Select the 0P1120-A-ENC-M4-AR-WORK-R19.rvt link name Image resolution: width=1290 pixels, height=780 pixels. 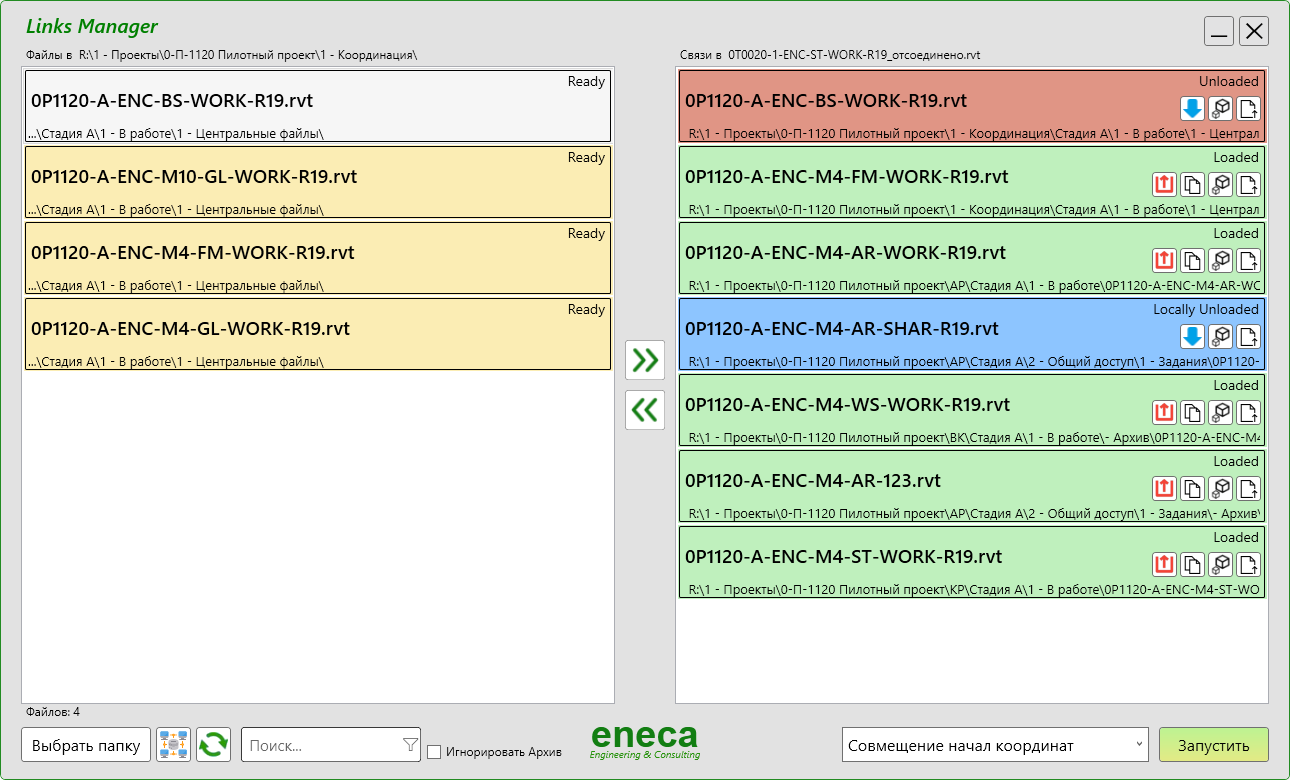845,253
